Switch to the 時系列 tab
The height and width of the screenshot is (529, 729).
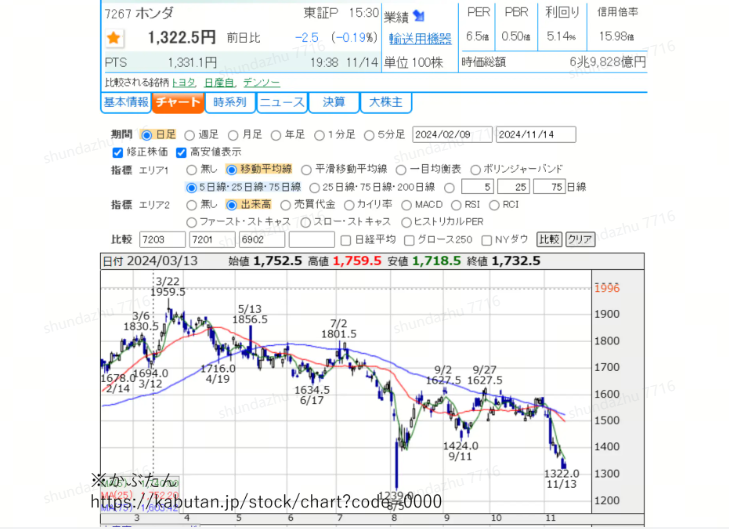(230, 102)
